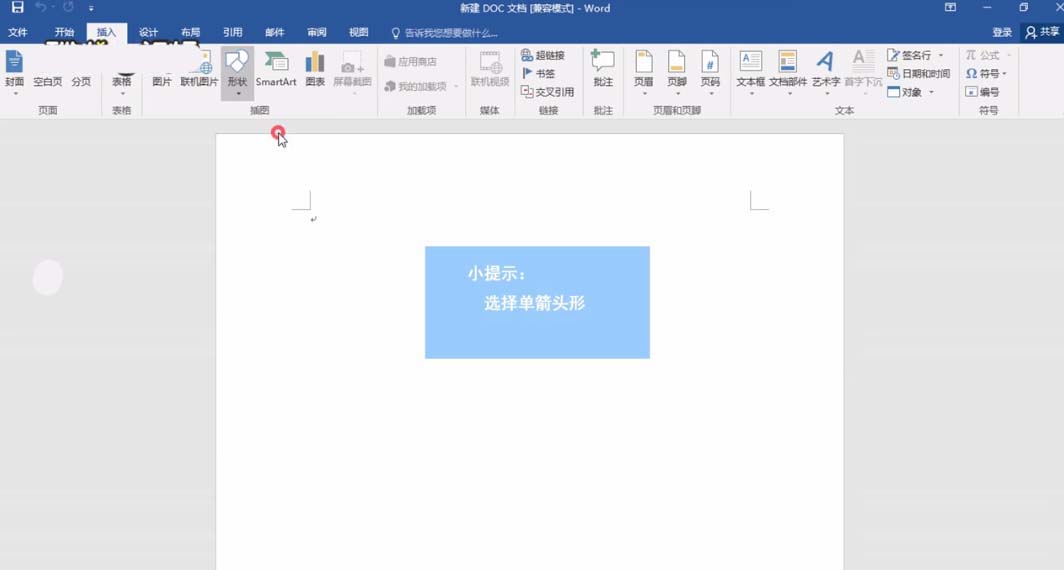This screenshot has width=1064, height=570.
Task: Click the 共享 share button
Action: tap(1042, 33)
